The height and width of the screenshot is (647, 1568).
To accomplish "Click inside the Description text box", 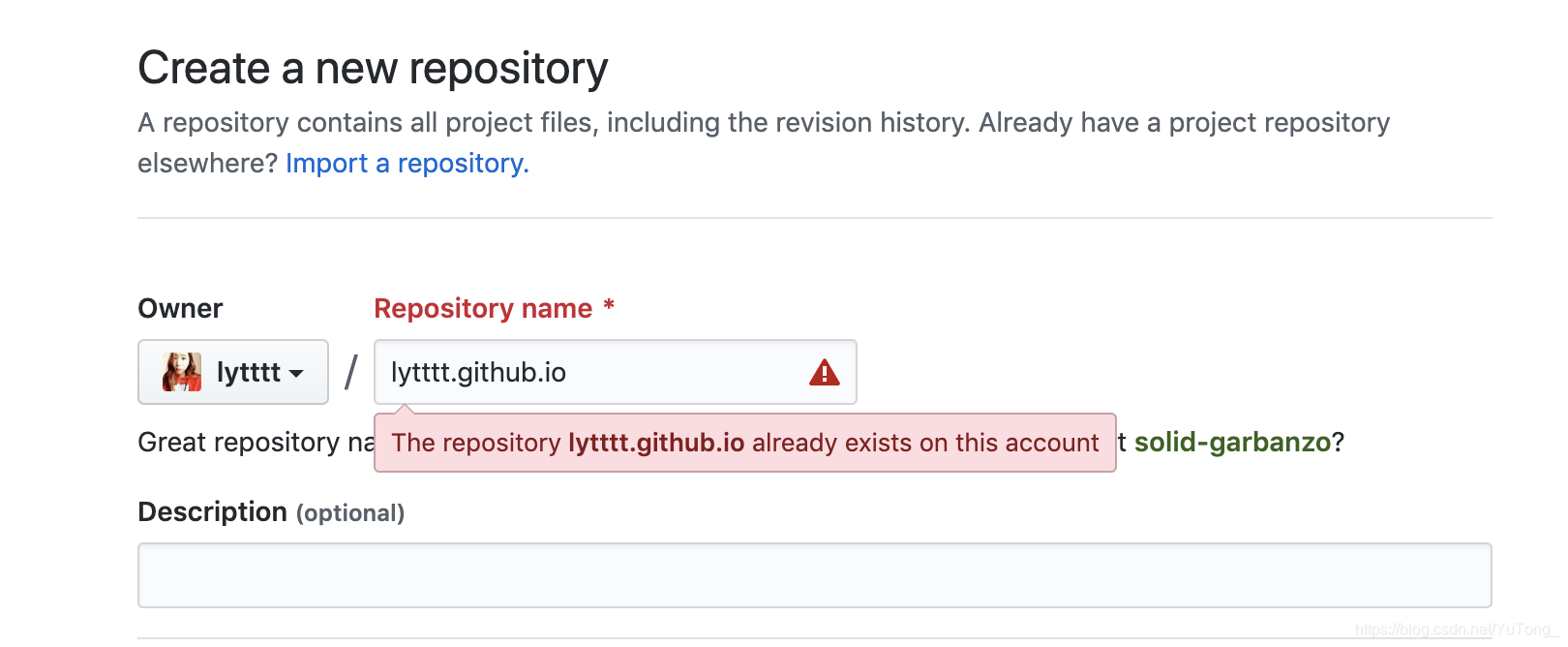I will [815, 575].
